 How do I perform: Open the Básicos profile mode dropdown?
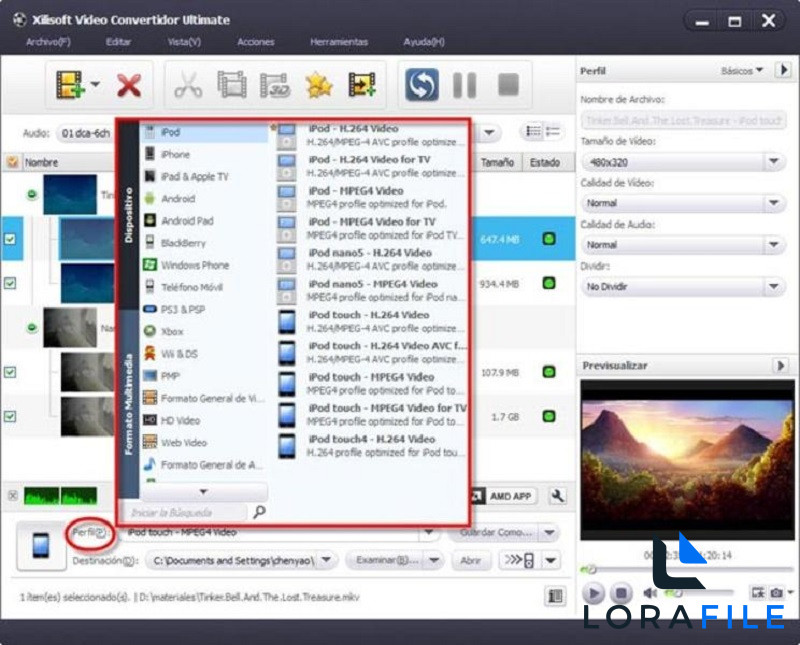[x=742, y=70]
